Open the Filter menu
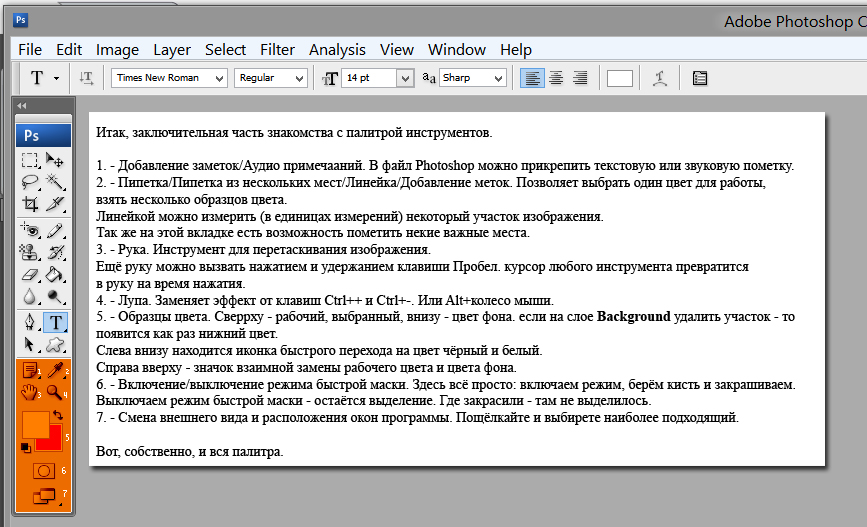This screenshot has width=867, height=527. [277, 50]
